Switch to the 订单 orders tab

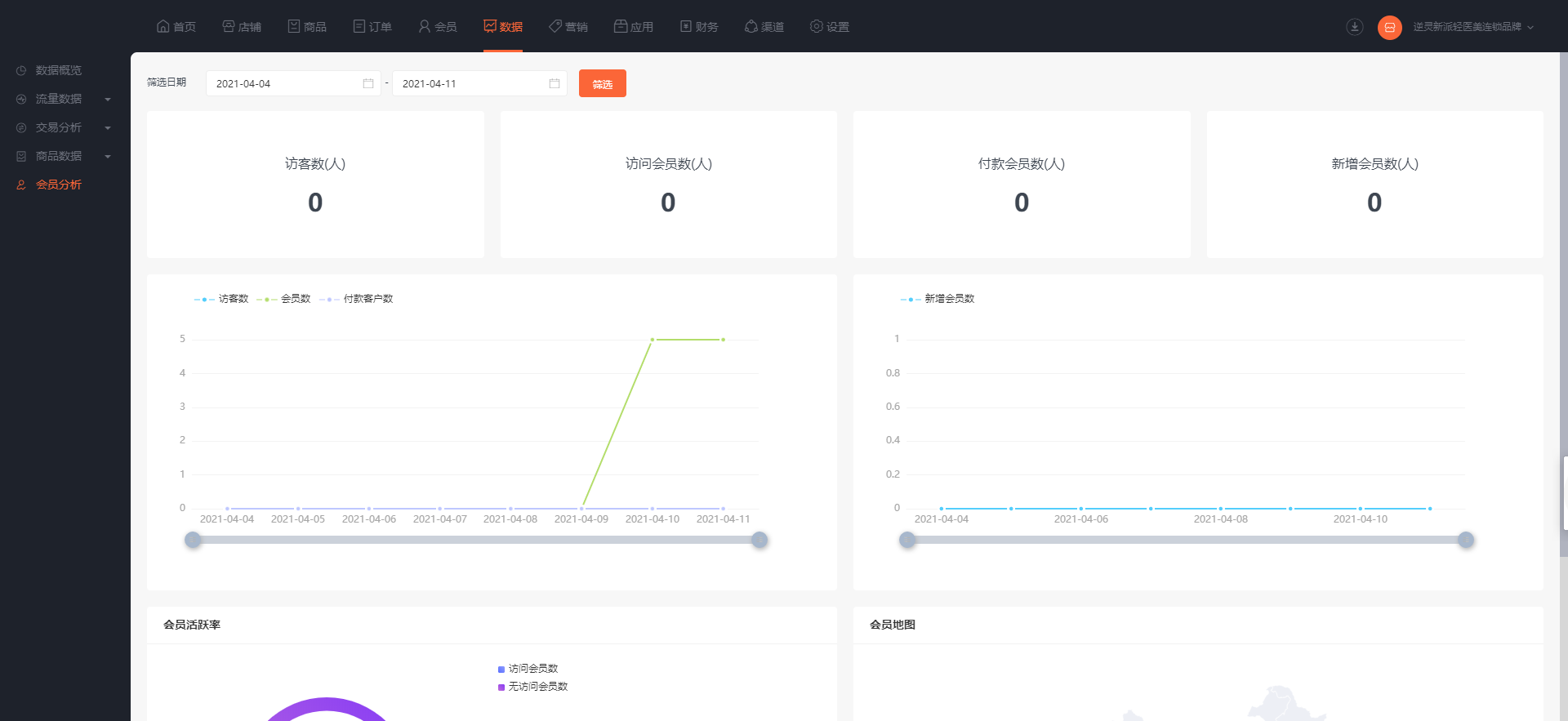(x=372, y=26)
